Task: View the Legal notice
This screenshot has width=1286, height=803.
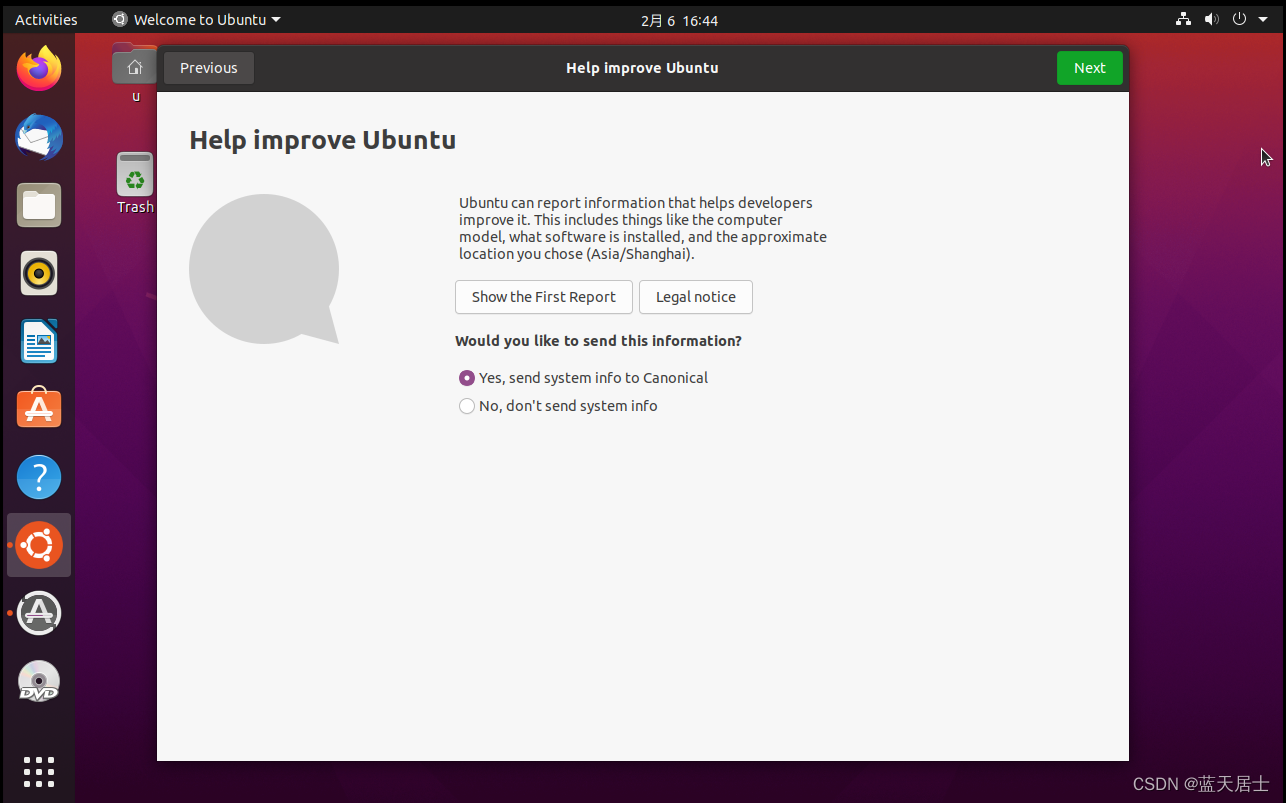Action: pos(695,297)
